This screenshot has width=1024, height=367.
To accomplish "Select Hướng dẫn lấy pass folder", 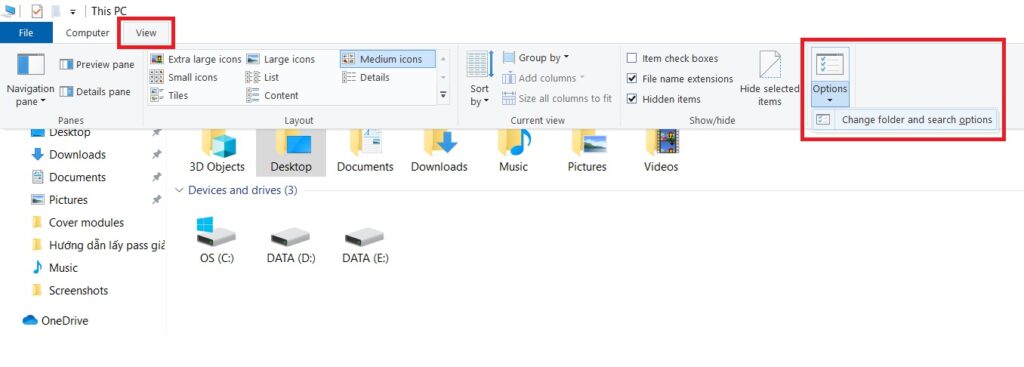I will click(98, 246).
